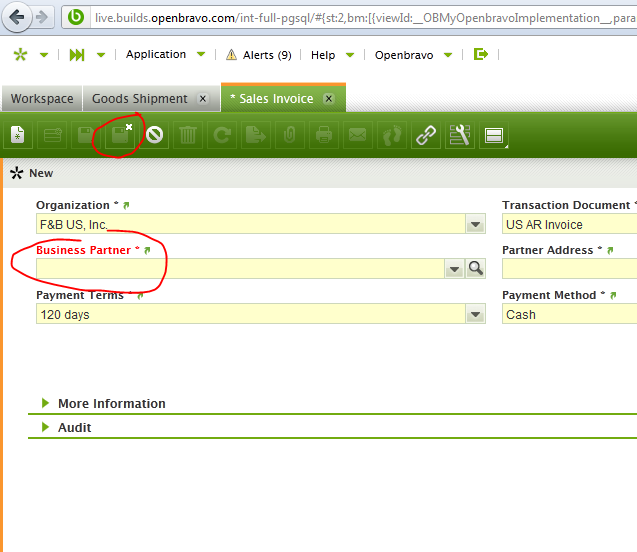Open the Application menu

coord(156,54)
